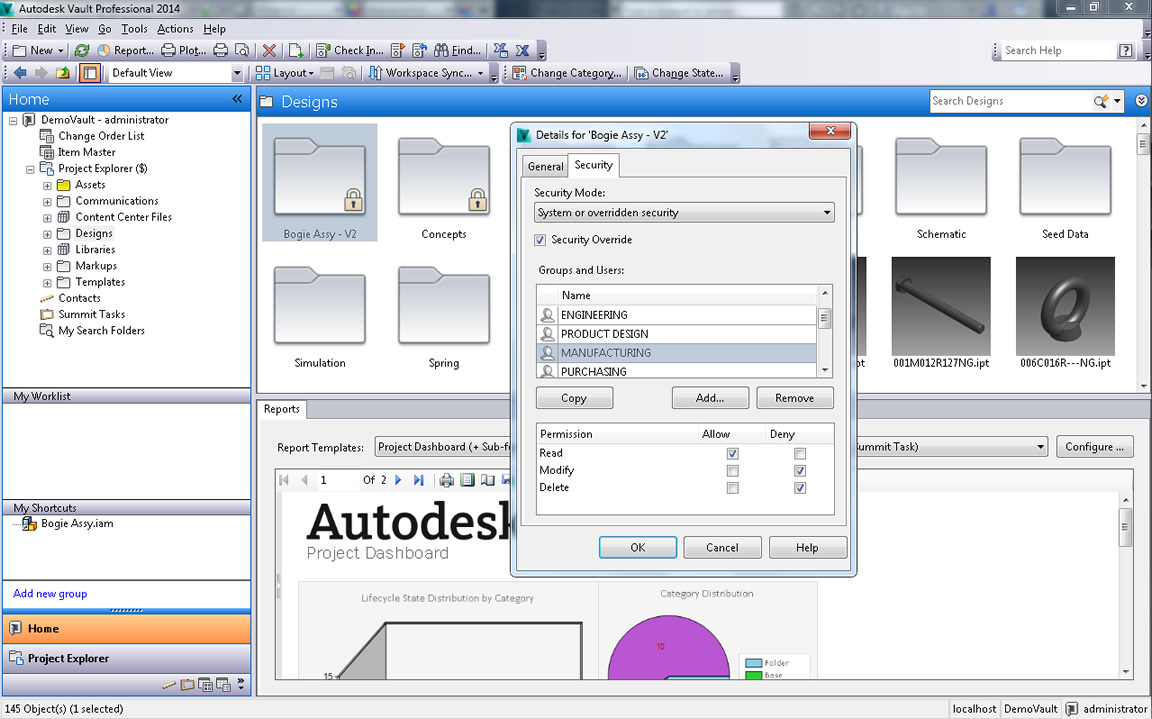This screenshot has width=1152, height=719.
Task: Click Cancel in the Details dialog
Action: point(722,548)
